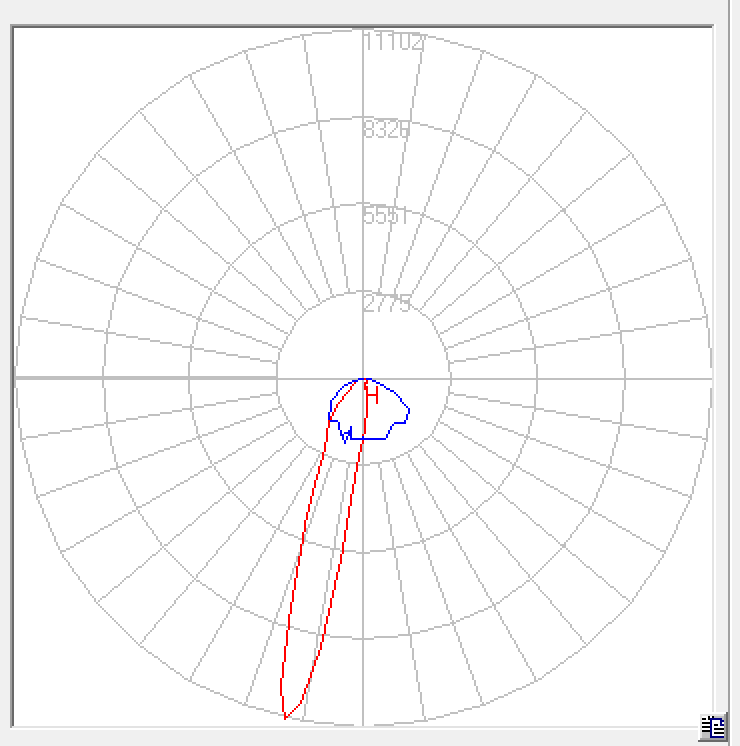Click the document list button below the plot
The height and width of the screenshot is (746, 740).
712,727
